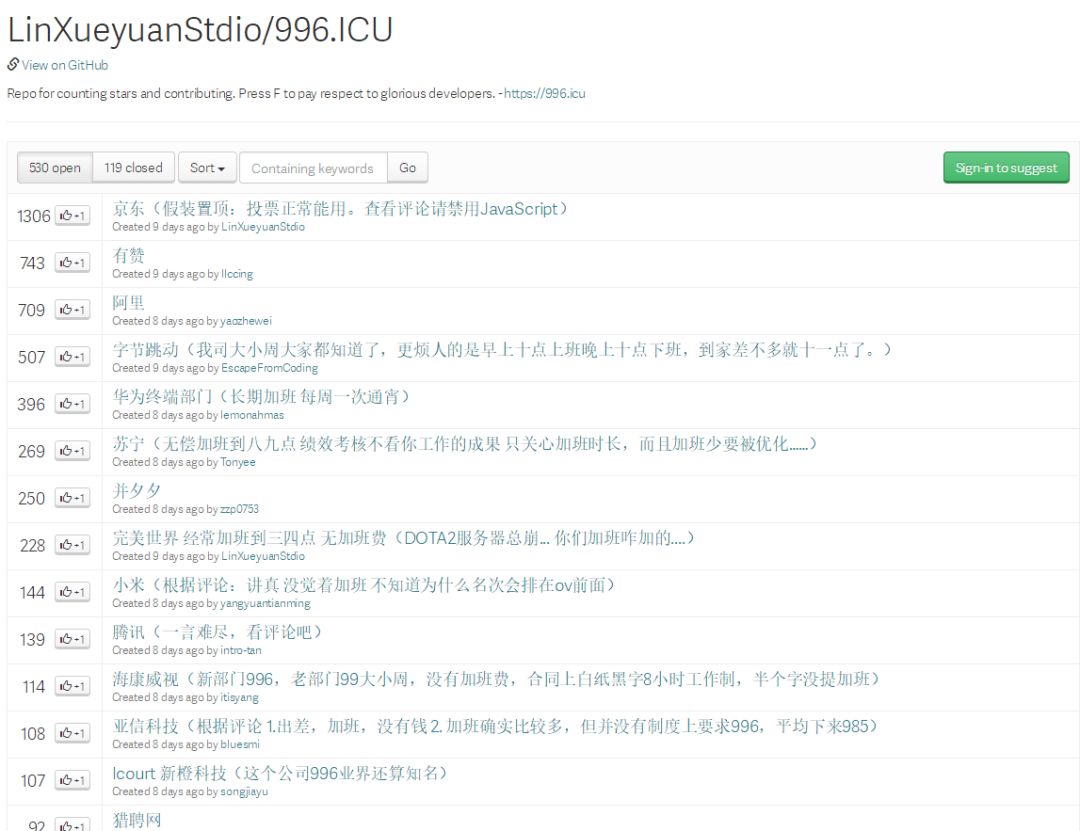The height and width of the screenshot is (831, 1080).
Task: Open author EscapeFromCoding's profile
Action: [269, 368]
